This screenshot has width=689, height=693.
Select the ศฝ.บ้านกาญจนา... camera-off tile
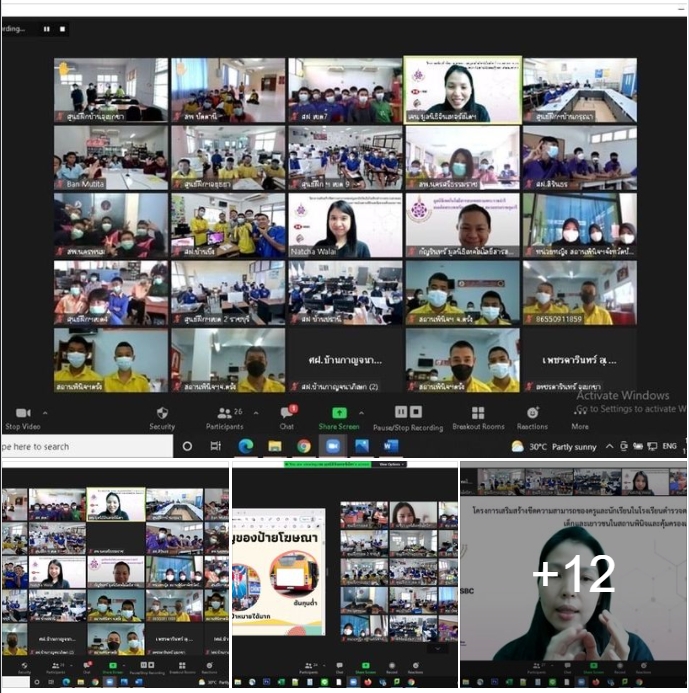[x=345, y=360]
